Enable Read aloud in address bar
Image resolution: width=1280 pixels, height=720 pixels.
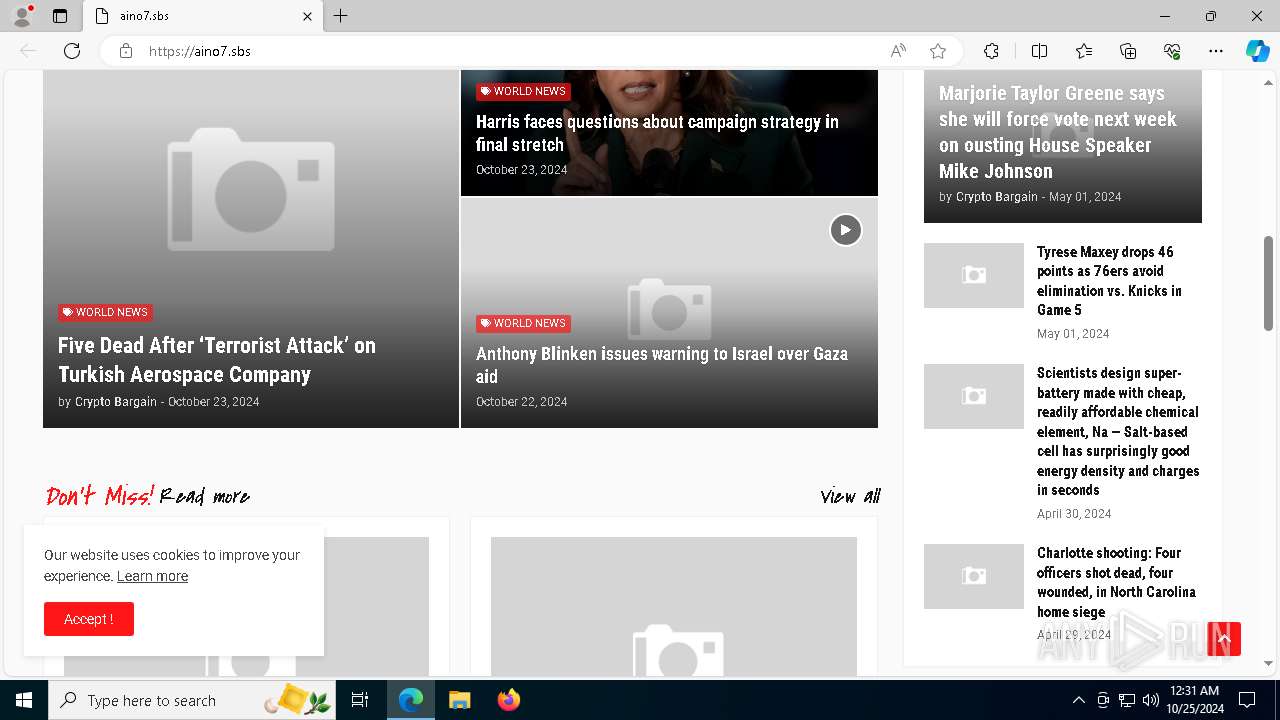pyautogui.click(x=898, y=51)
